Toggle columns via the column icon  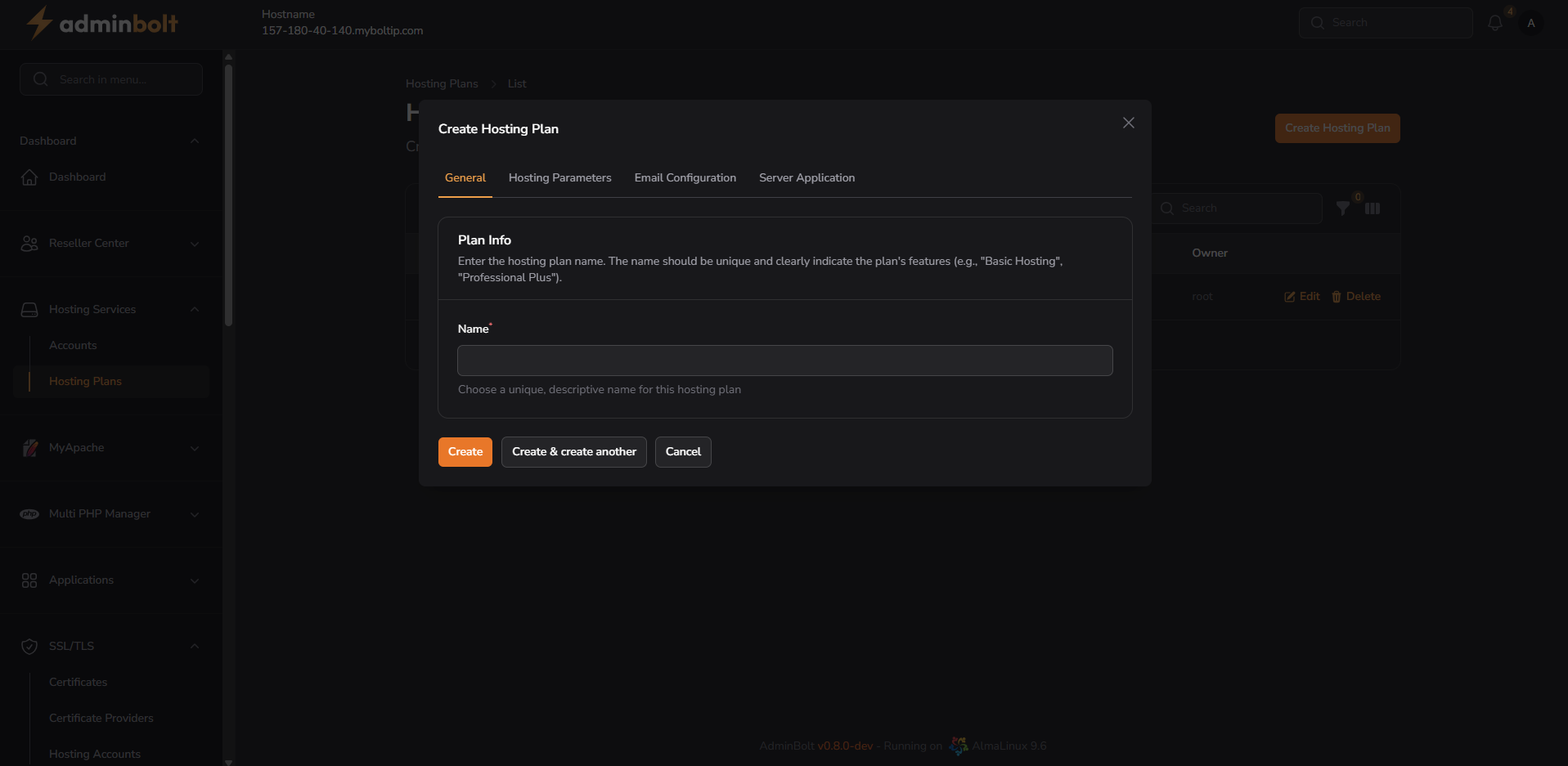(x=1373, y=208)
